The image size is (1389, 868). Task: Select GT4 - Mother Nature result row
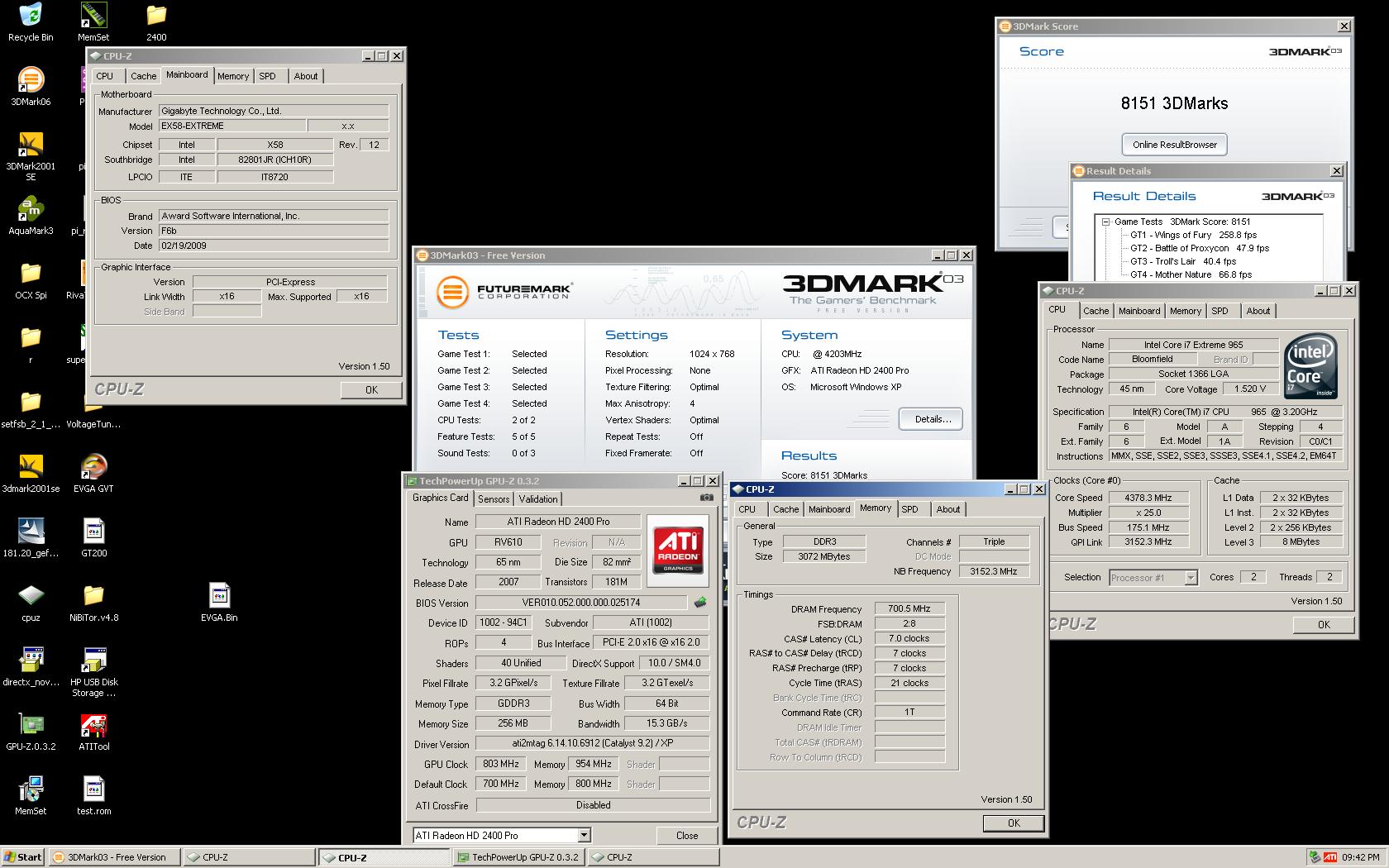(x=1191, y=274)
